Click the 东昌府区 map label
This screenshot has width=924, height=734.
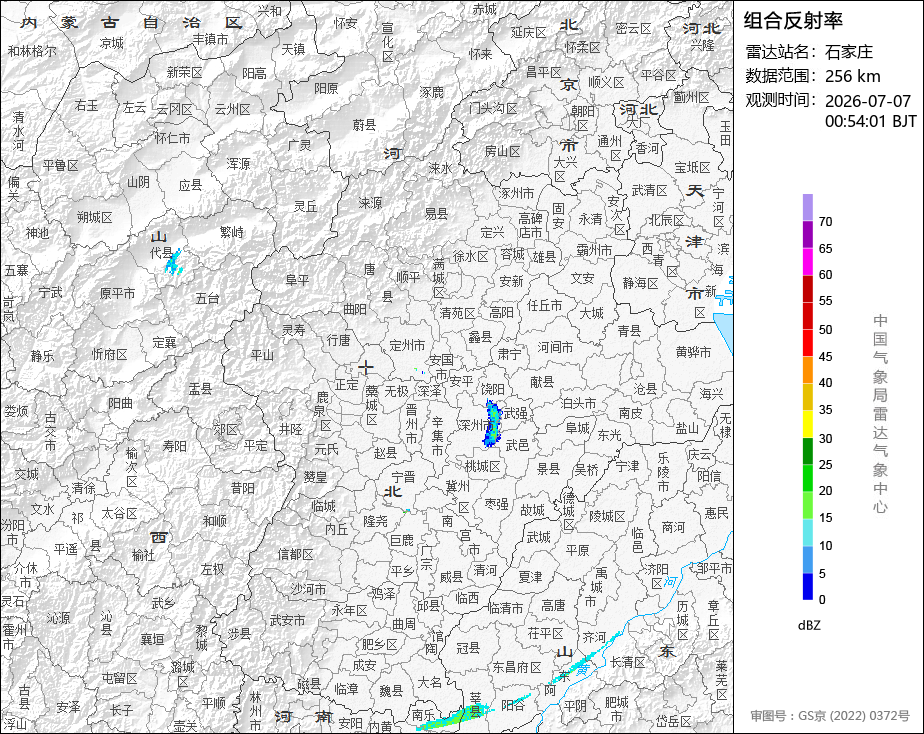[x=517, y=667]
